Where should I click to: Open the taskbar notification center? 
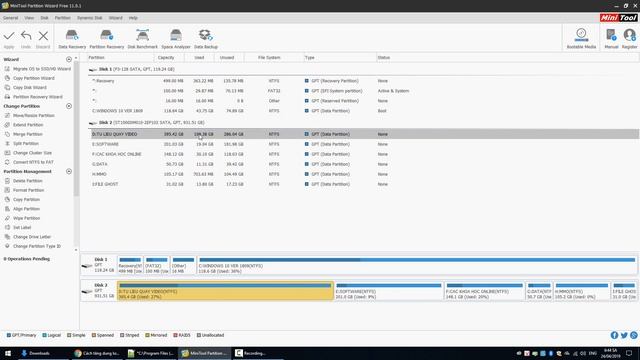629,353
